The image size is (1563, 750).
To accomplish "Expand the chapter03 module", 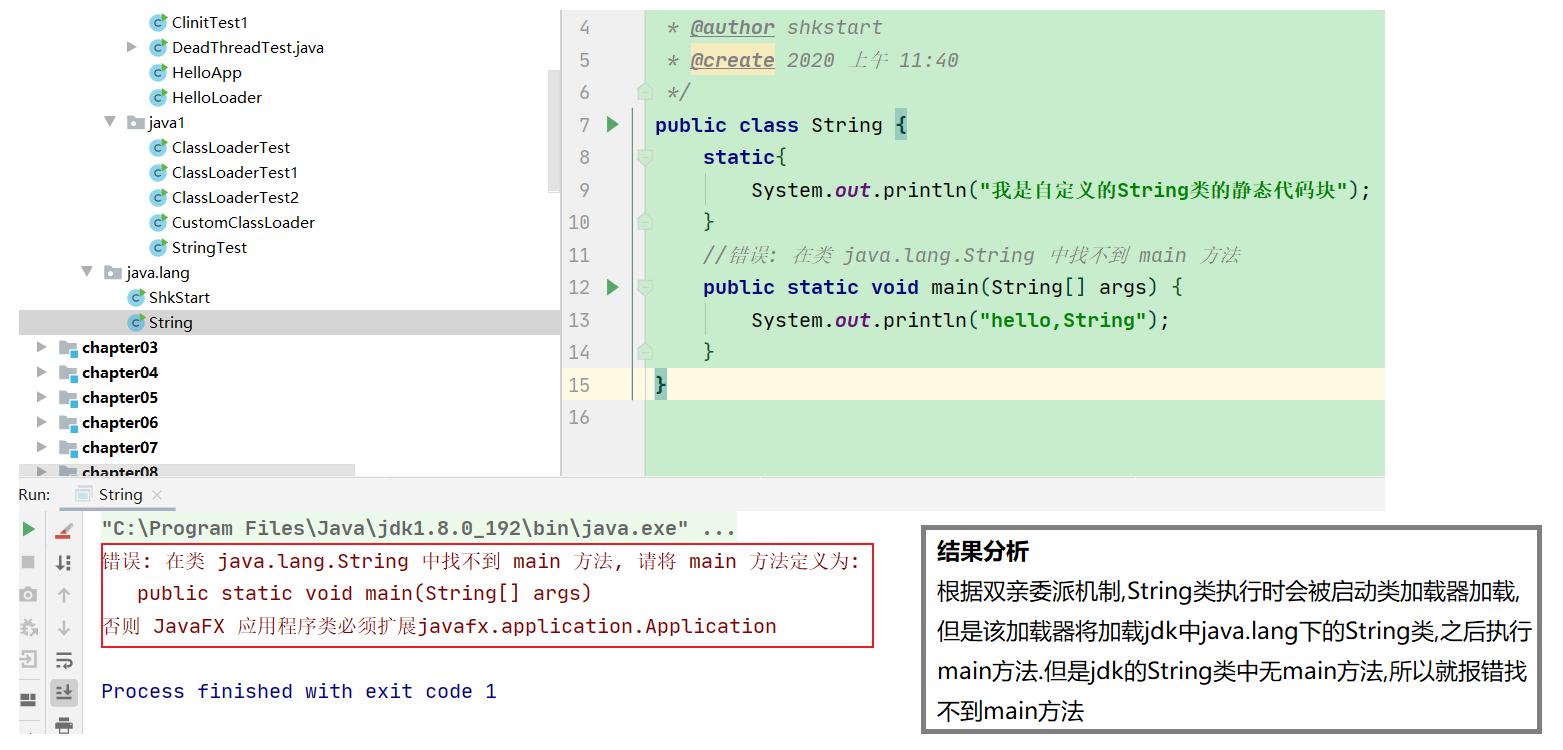I will click(x=41, y=347).
